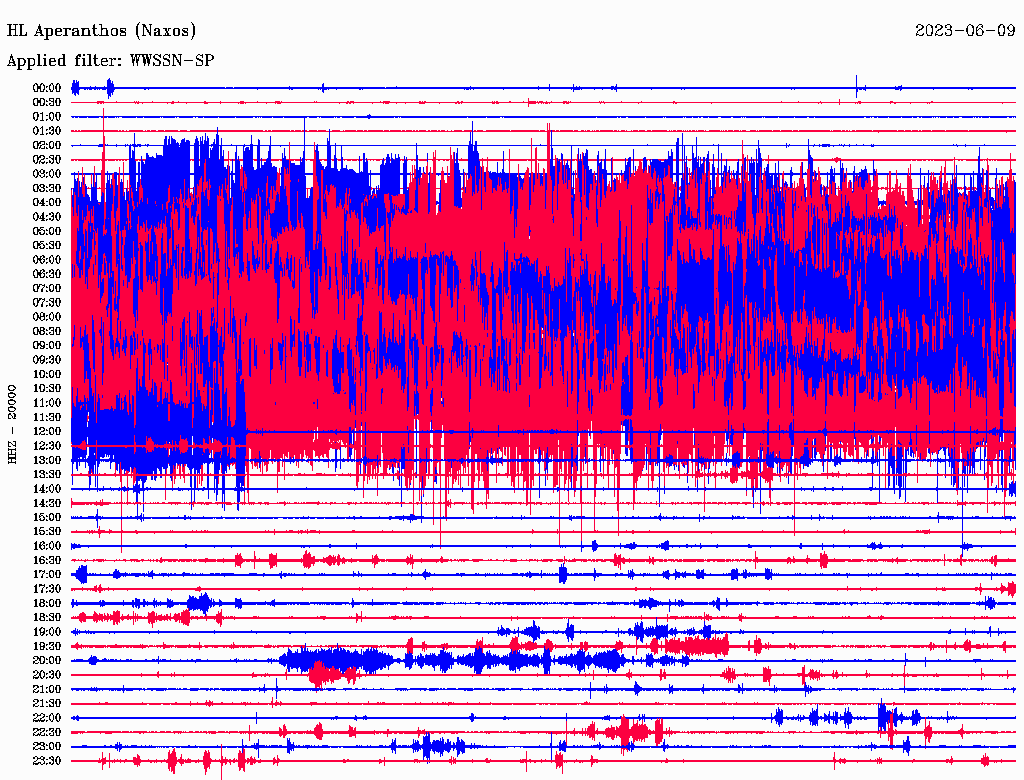Click the date label 2023-06-09
The image size is (1024, 780).
[x=965, y=31]
